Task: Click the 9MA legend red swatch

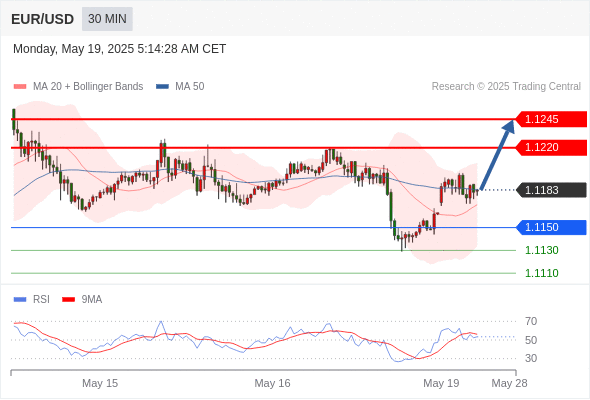Action: click(68, 300)
